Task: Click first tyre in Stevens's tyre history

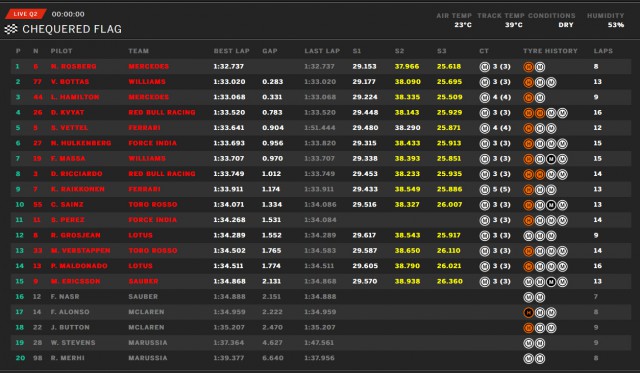Action: [529, 343]
